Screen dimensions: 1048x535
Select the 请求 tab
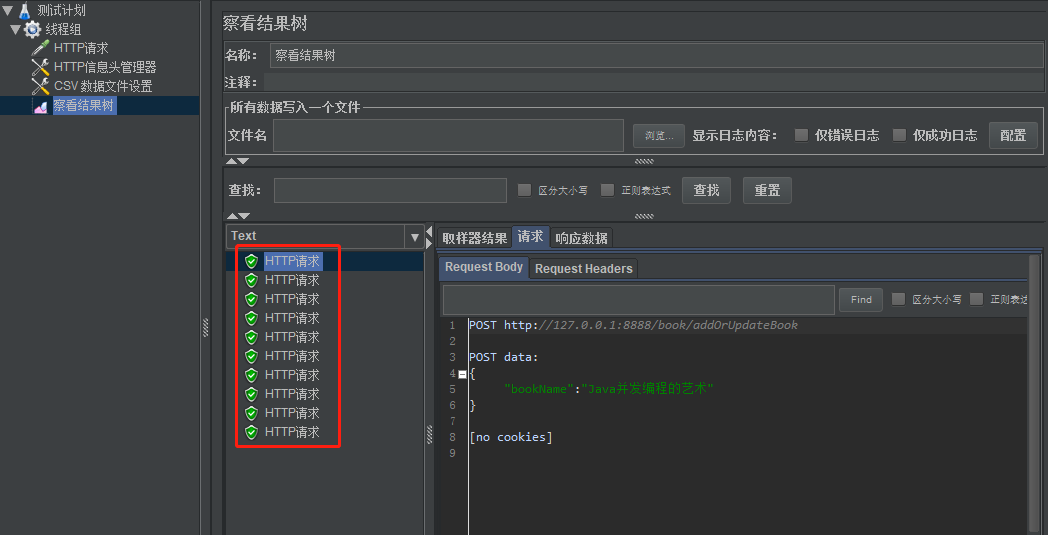click(x=530, y=237)
